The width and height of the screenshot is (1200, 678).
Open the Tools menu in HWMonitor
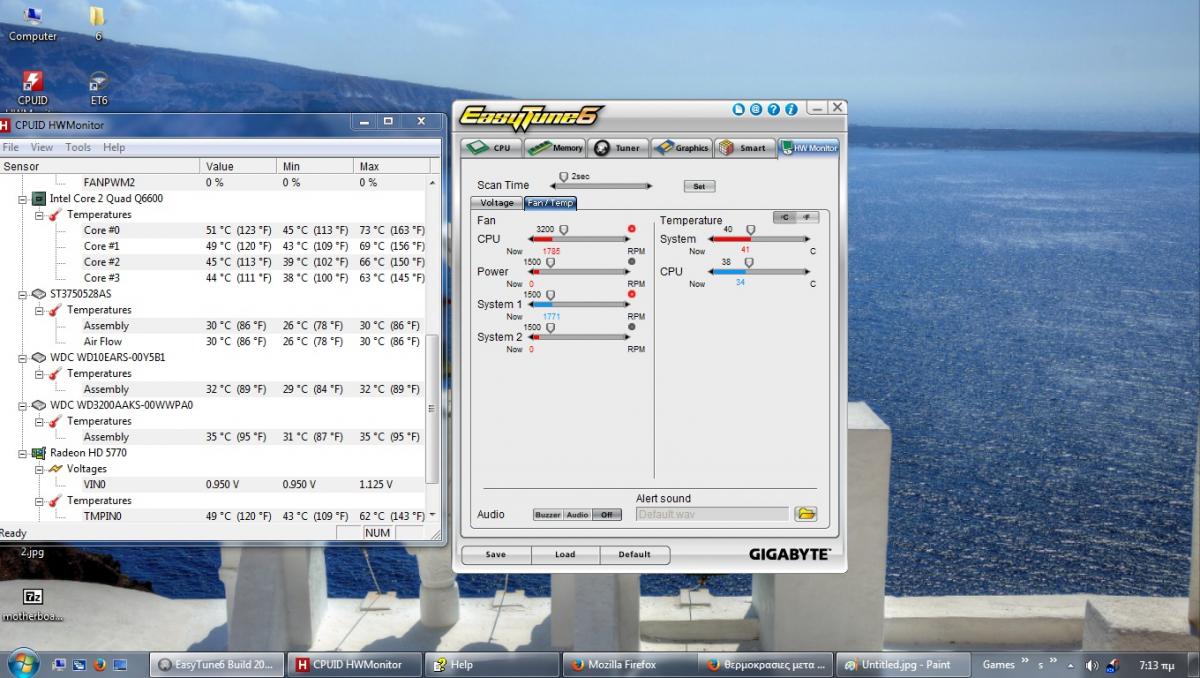click(78, 147)
